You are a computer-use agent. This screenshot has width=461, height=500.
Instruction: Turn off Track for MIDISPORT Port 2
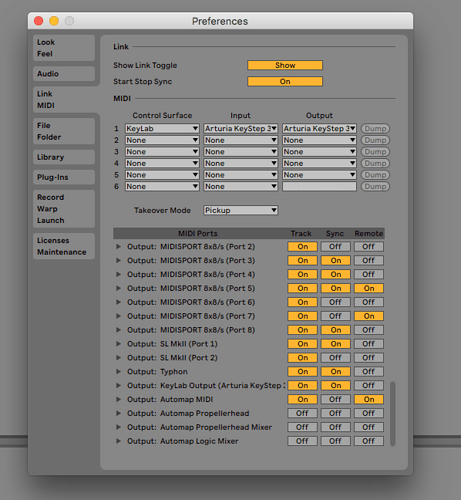click(x=302, y=247)
